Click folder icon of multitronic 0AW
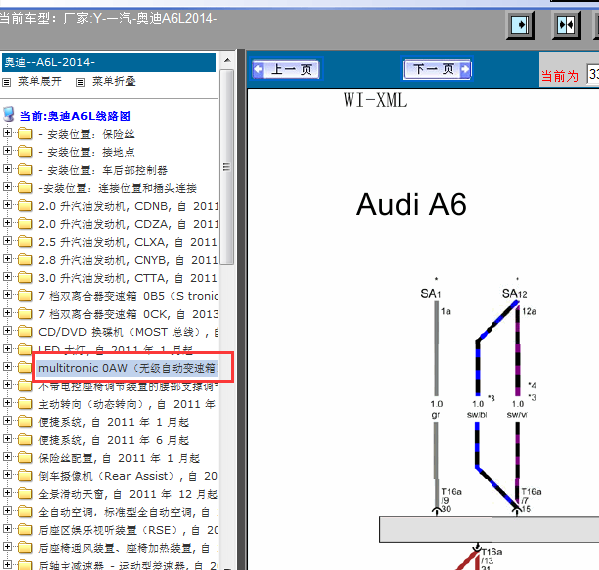The image size is (599, 570). click(x=25, y=367)
